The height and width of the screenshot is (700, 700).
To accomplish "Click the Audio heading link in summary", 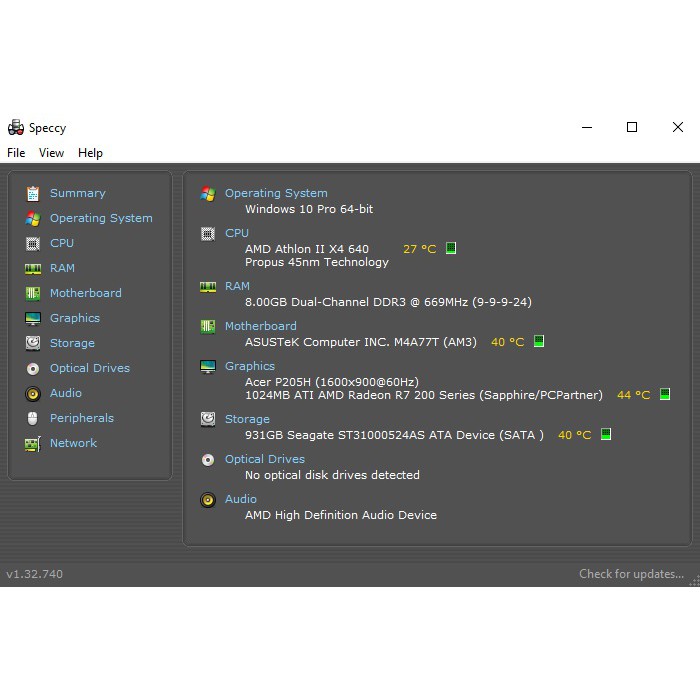I will [241, 499].
